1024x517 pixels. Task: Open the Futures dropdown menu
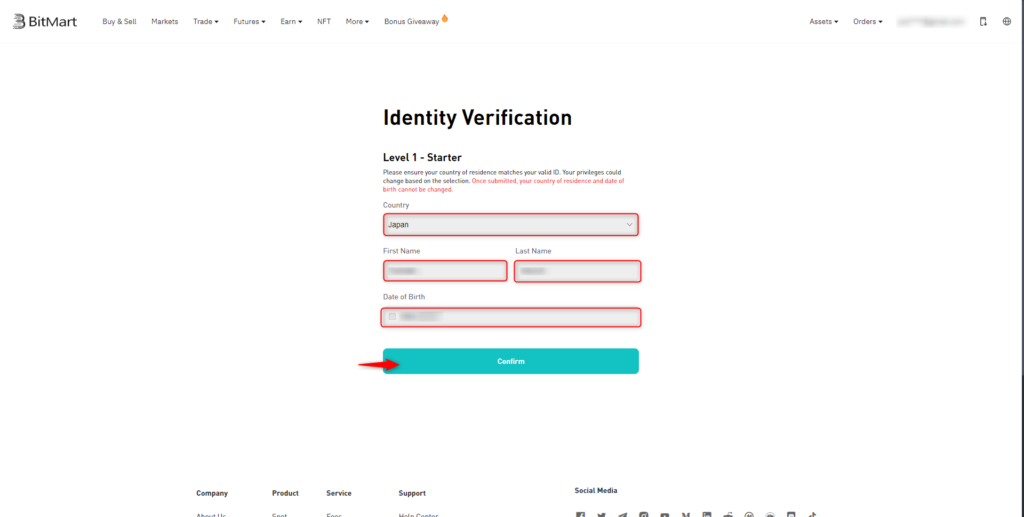point(249,21)
